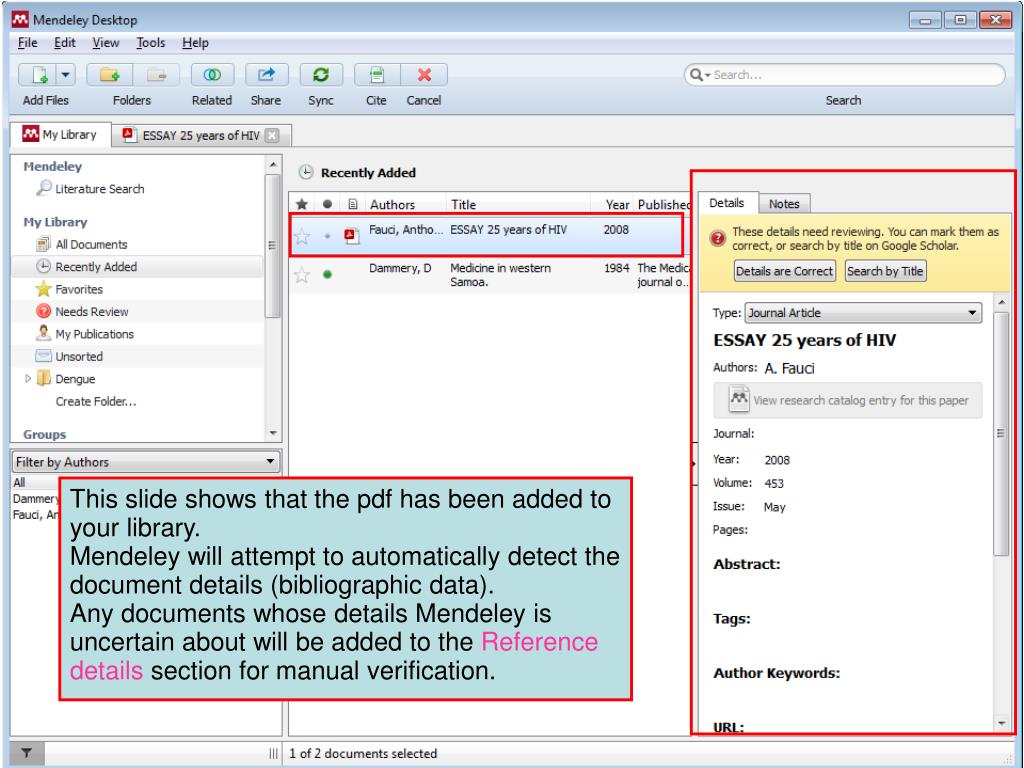The height and width of the screenshot is (768, 1024).
Task: Toggle green unread dot for Dammery row
Action: [327, 274]
